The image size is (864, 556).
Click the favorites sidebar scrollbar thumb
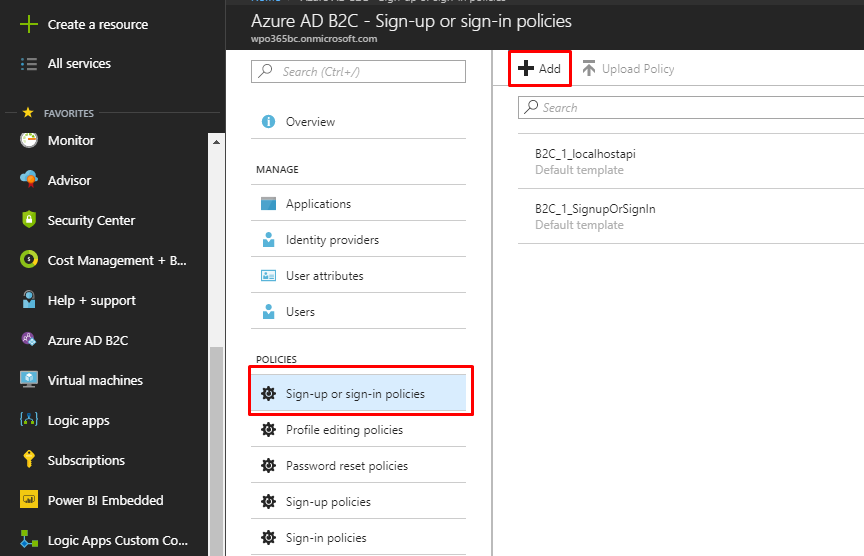pyautogui.click(x=217, y=451)
